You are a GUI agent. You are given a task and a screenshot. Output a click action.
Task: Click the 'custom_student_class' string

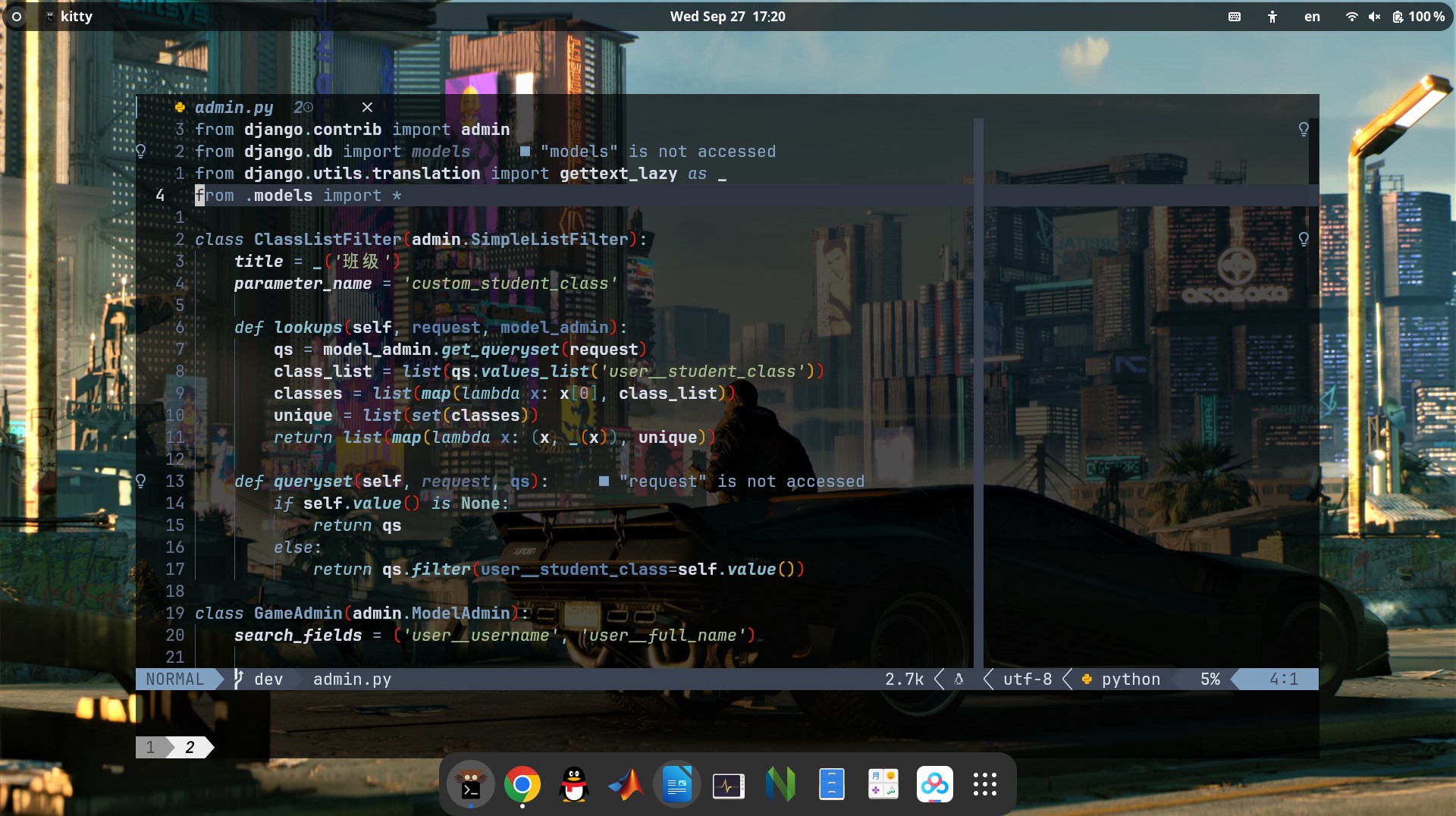[510, 283]
